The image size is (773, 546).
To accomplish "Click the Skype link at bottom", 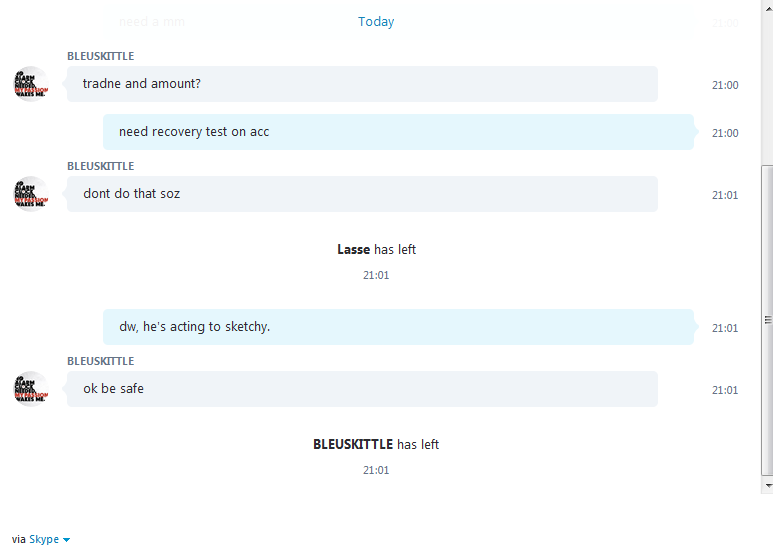I will pyautogui.click(x=44, y=539).
